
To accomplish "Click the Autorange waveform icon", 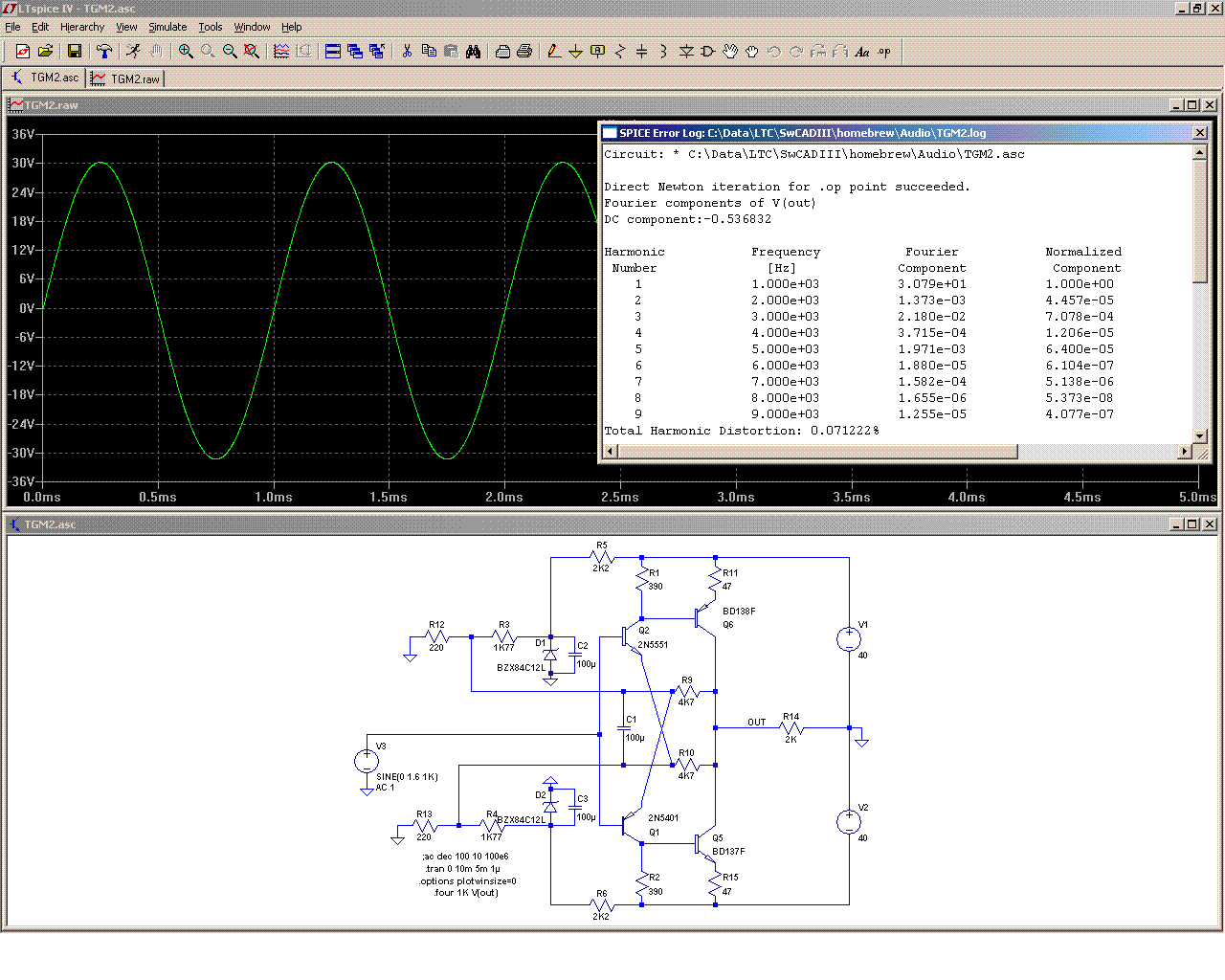I will tap(281, 52).
